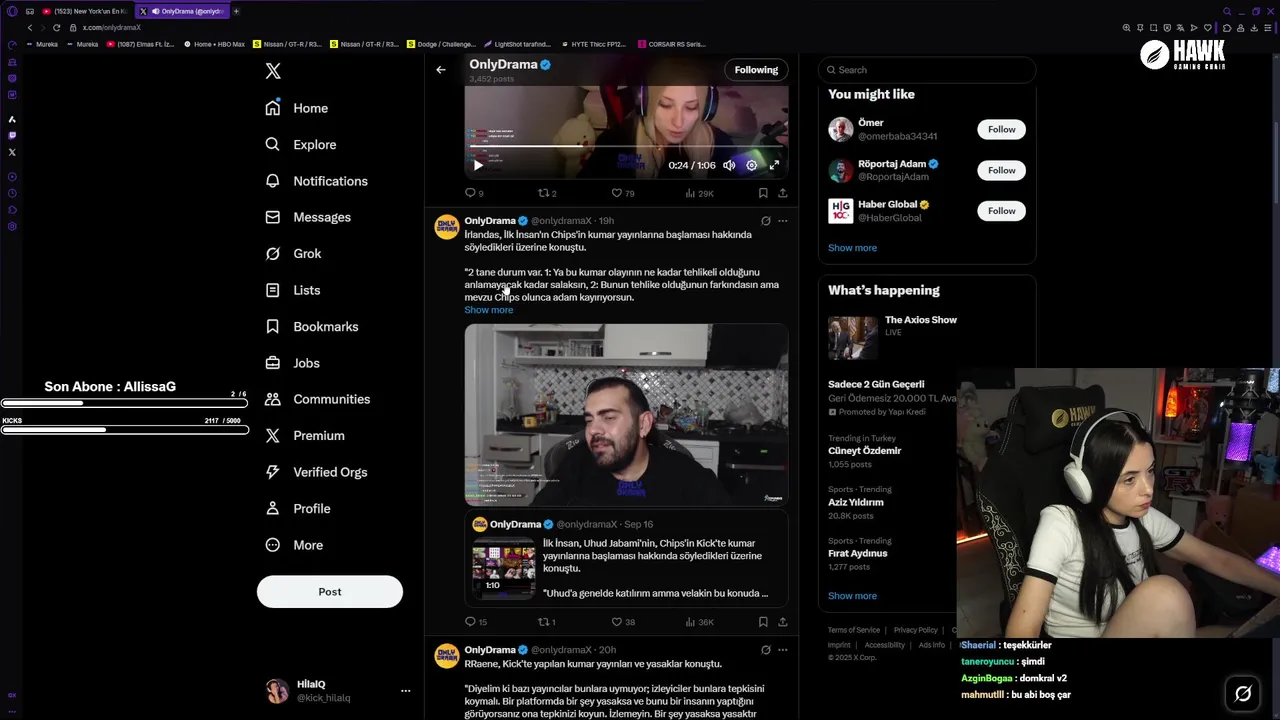Show more in You might like

coord(852,248)
